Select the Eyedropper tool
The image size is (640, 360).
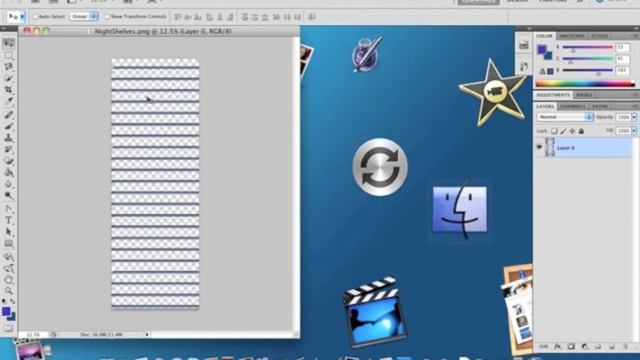click(x=9, y=101)
